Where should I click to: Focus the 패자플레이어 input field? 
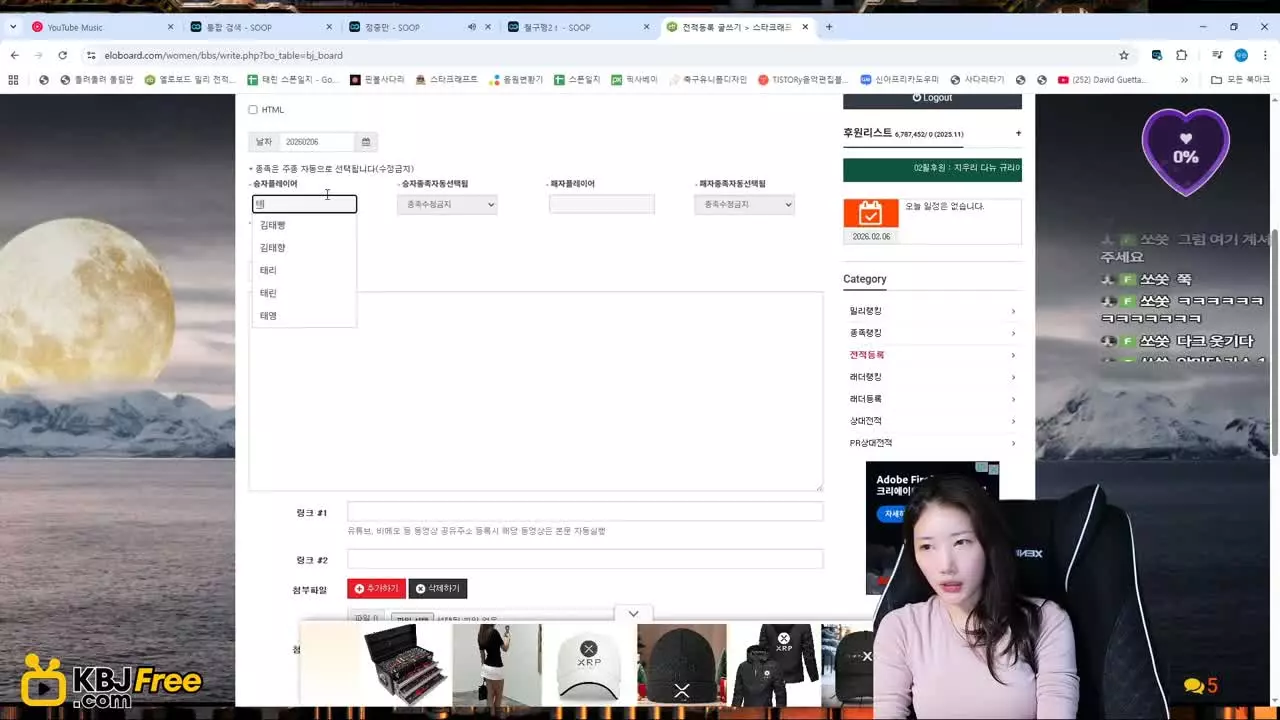pyautogui.click(x=601, y=204)
